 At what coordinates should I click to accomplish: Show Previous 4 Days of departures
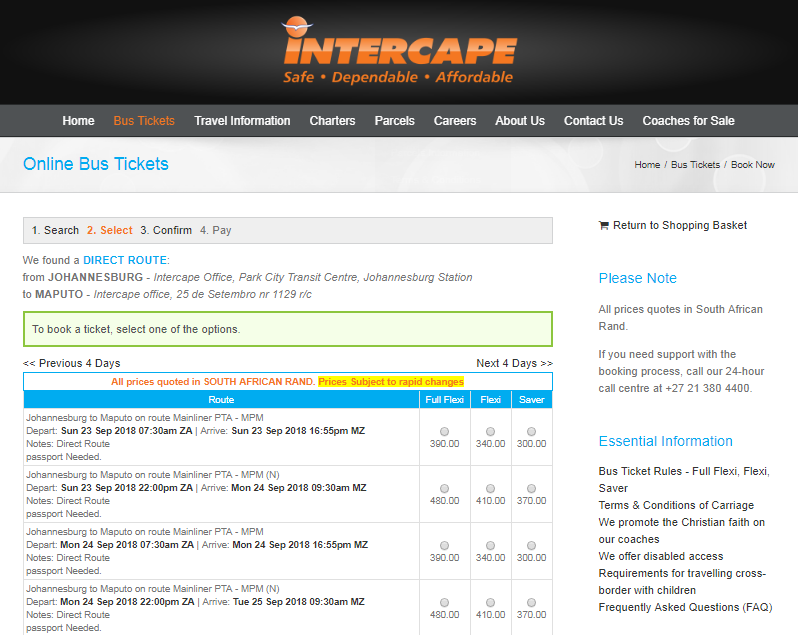[72, 363]
